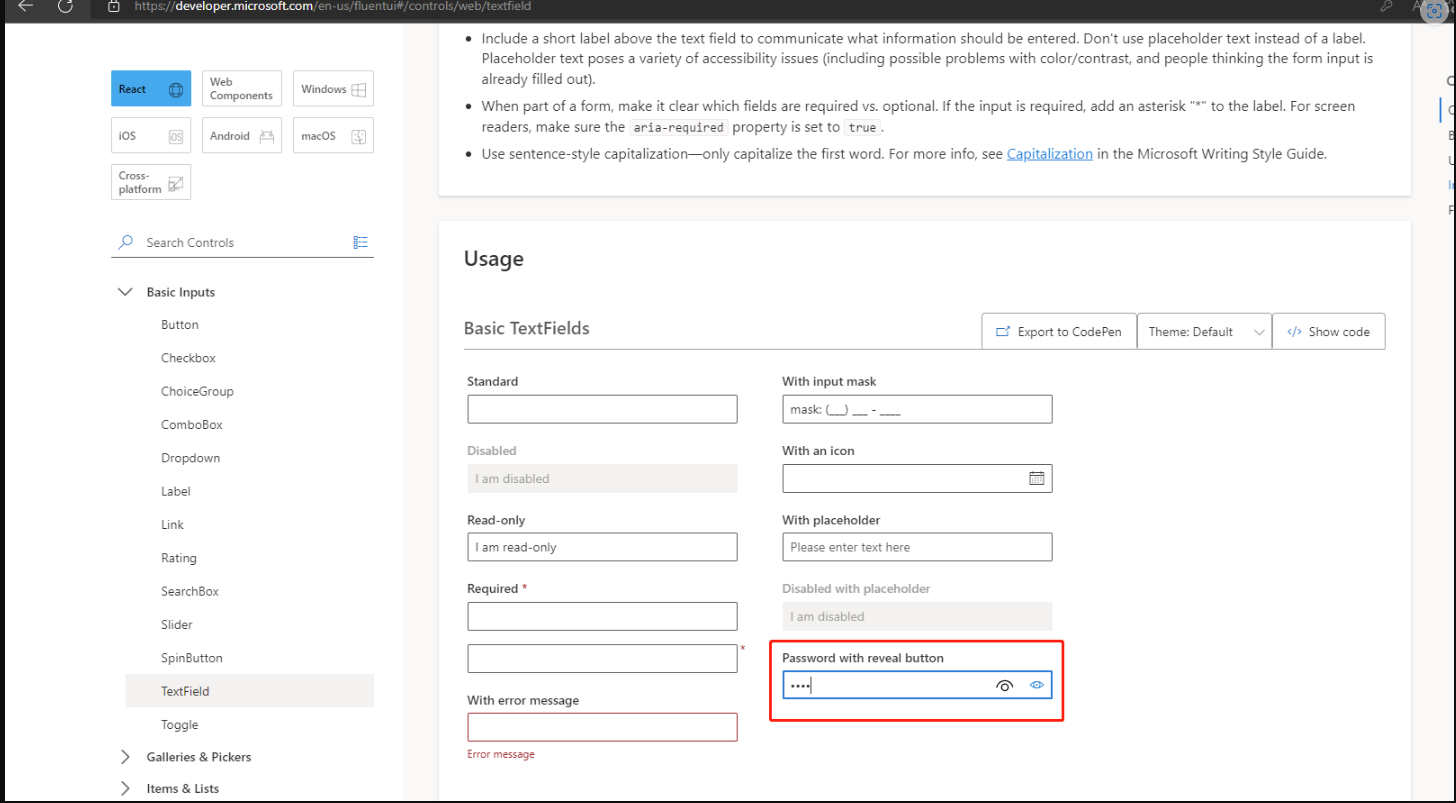Reveal the password using the blue eye icon
1456x803 pixels.
[1036, 685]
